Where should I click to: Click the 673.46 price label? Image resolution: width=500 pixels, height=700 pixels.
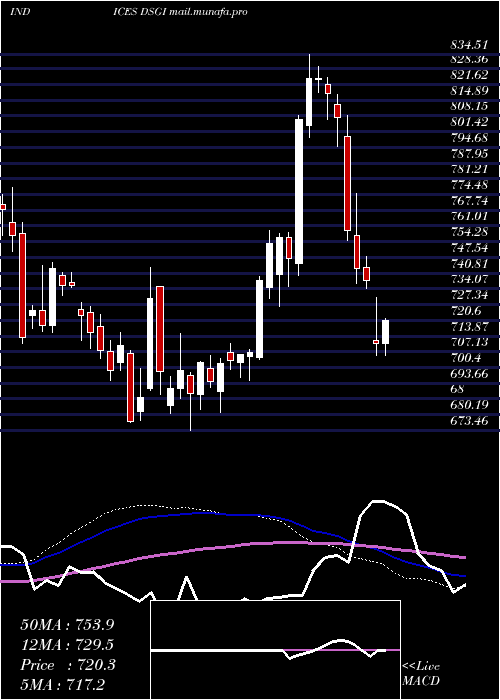point(469,421)
